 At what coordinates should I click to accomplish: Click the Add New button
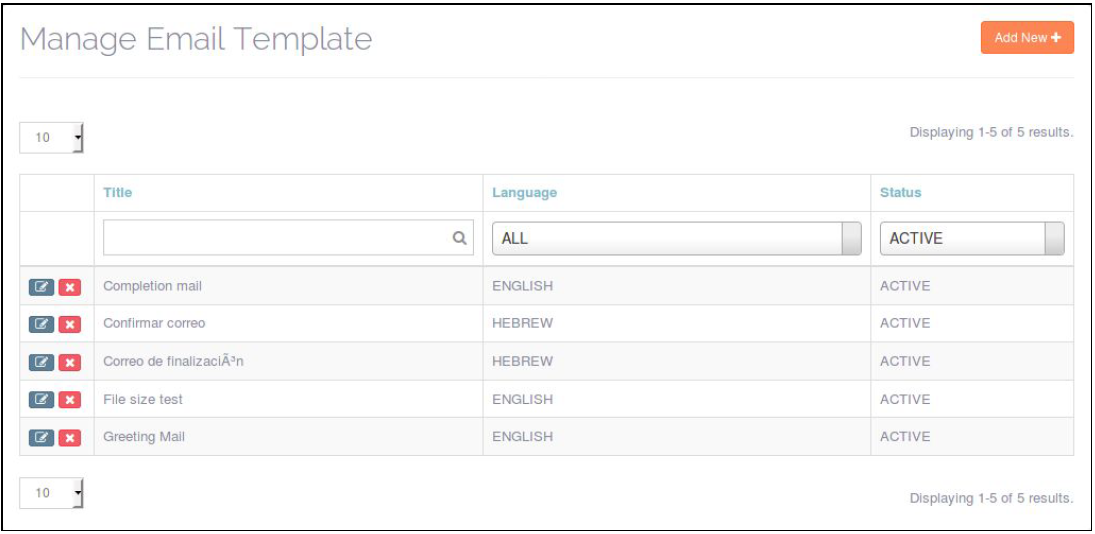point(1027,38)
